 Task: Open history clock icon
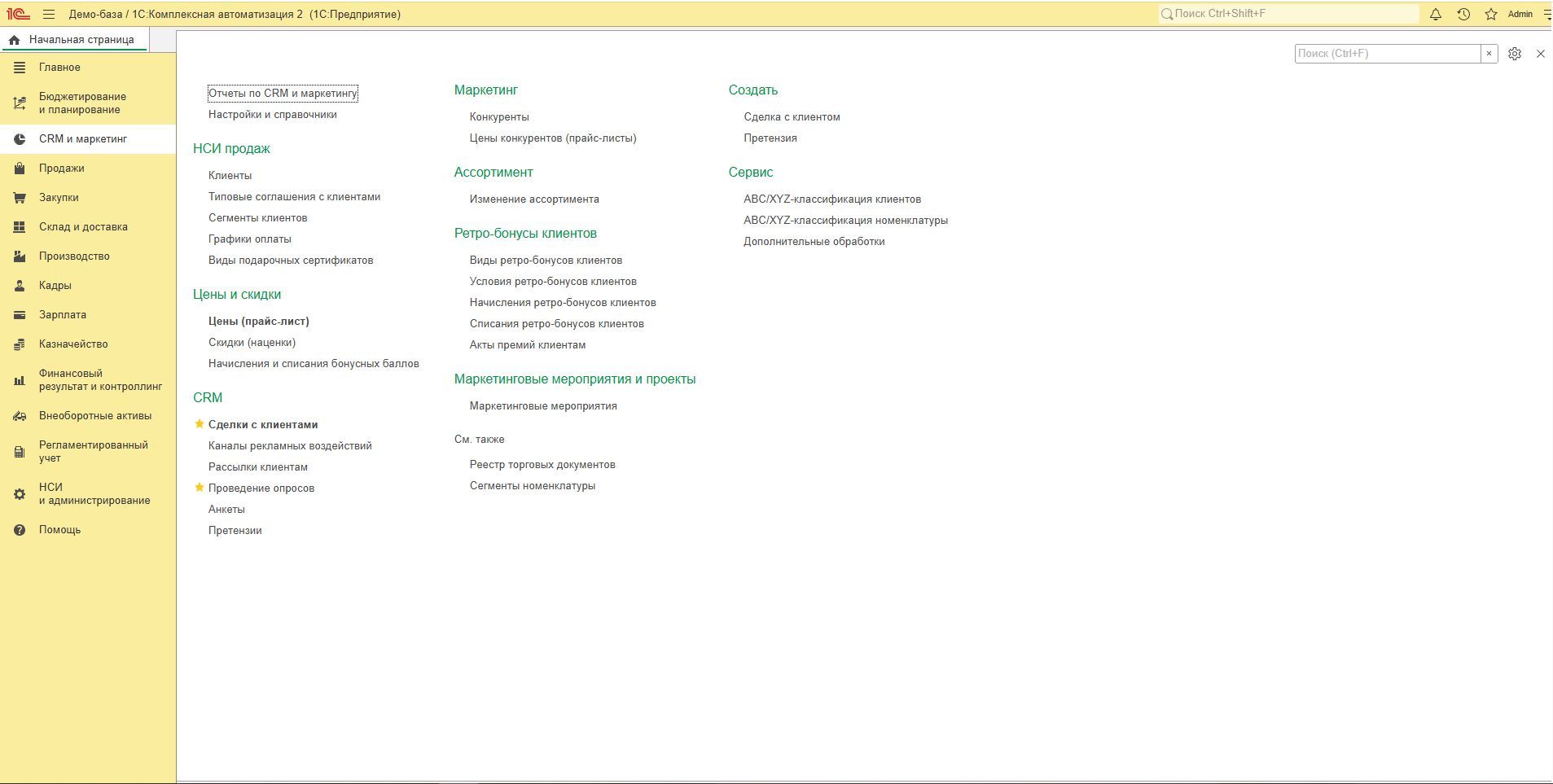pos(1463,14)
